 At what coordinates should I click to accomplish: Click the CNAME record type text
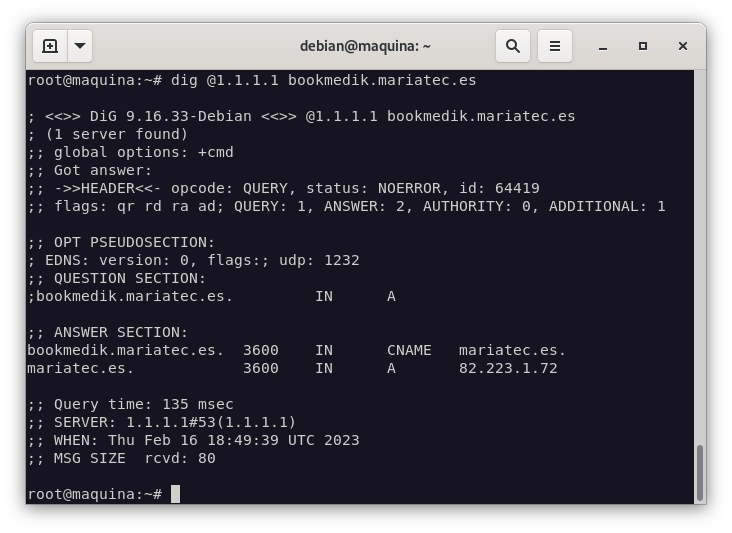pos(409,350)
